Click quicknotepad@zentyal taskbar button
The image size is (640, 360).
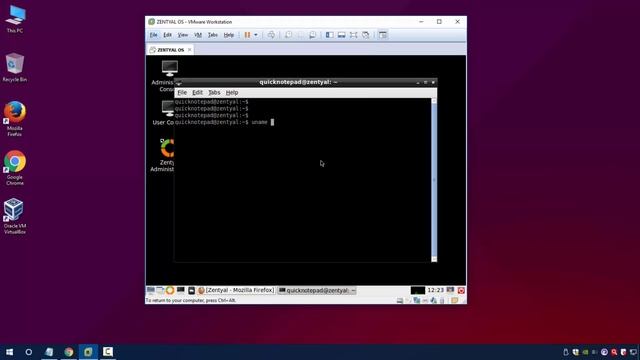[317, 290]
